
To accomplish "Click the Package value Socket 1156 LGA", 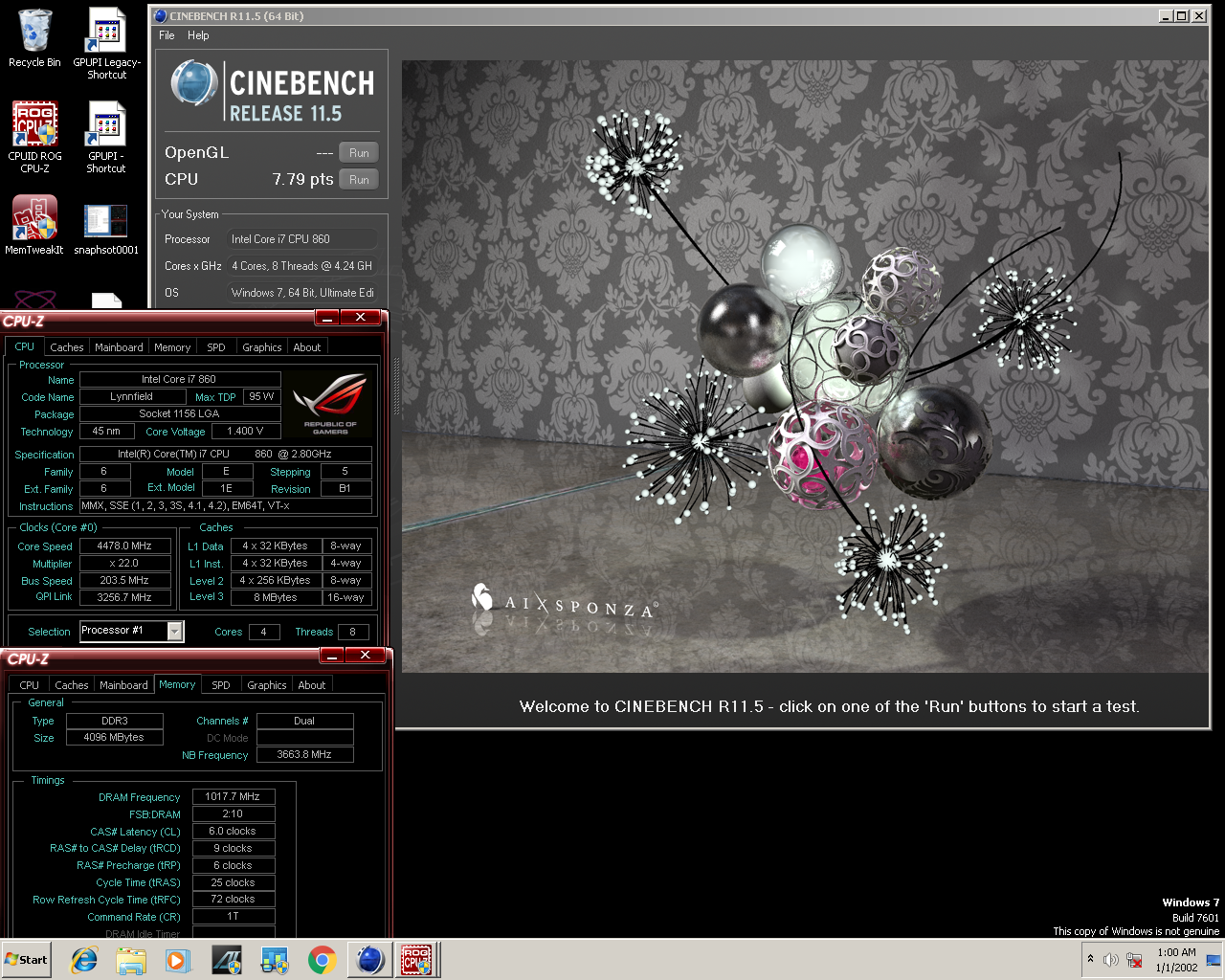I will [x=180, y=413].
